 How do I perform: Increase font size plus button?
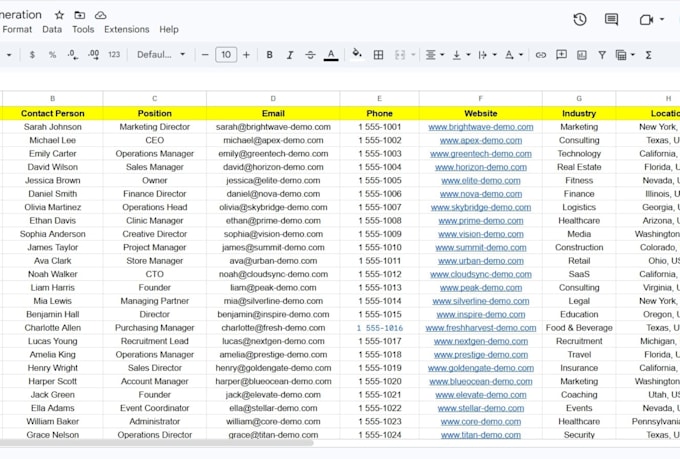coord(246,55)
